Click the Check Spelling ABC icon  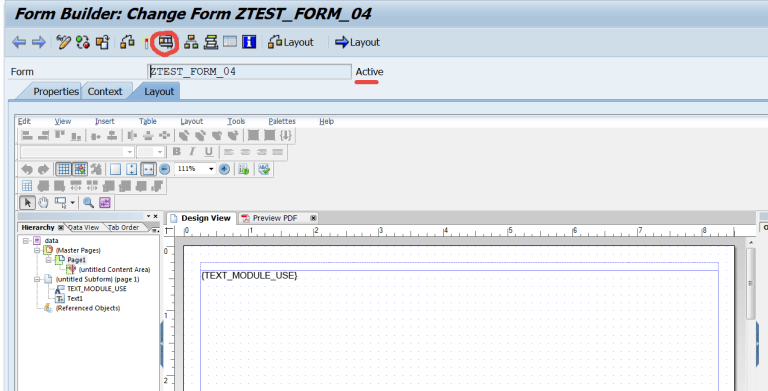pyautogui.click(x=264, y=169)
